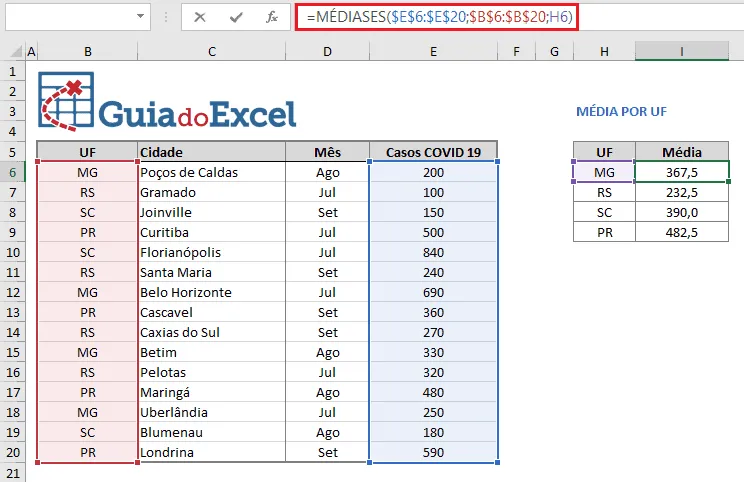Select the RS cell in the summary table

click(x=604, y=192)
